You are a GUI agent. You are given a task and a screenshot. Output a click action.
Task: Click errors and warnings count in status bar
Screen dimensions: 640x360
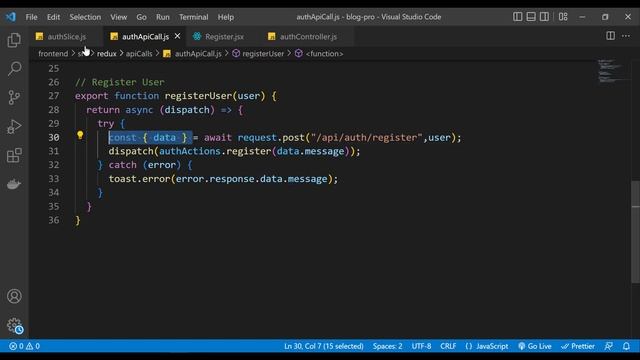pos(24,346)
